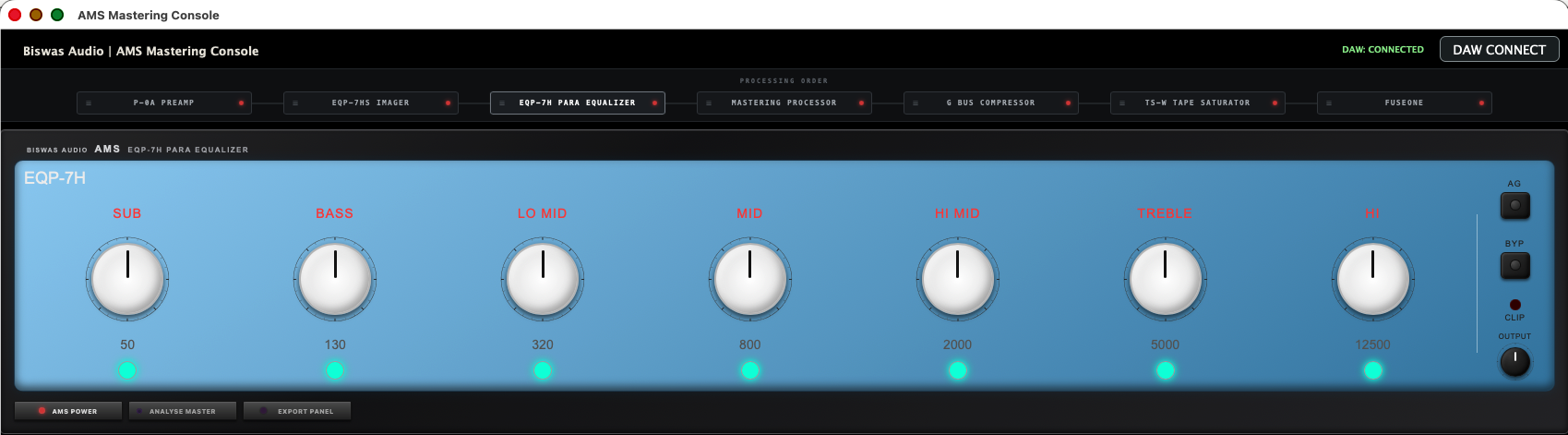Click the DAW: CONNECTED status text

point(1382,50)
